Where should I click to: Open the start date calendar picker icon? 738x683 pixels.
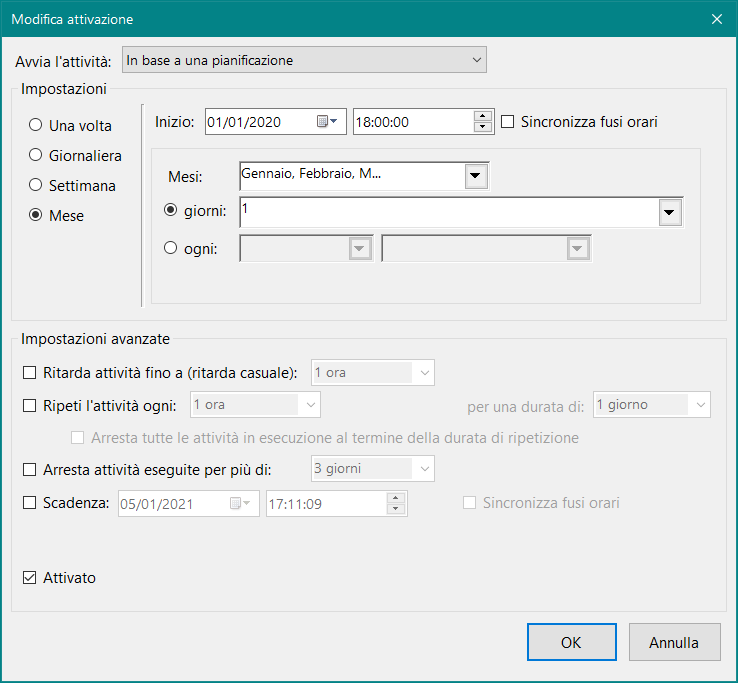tap(327, 121)
